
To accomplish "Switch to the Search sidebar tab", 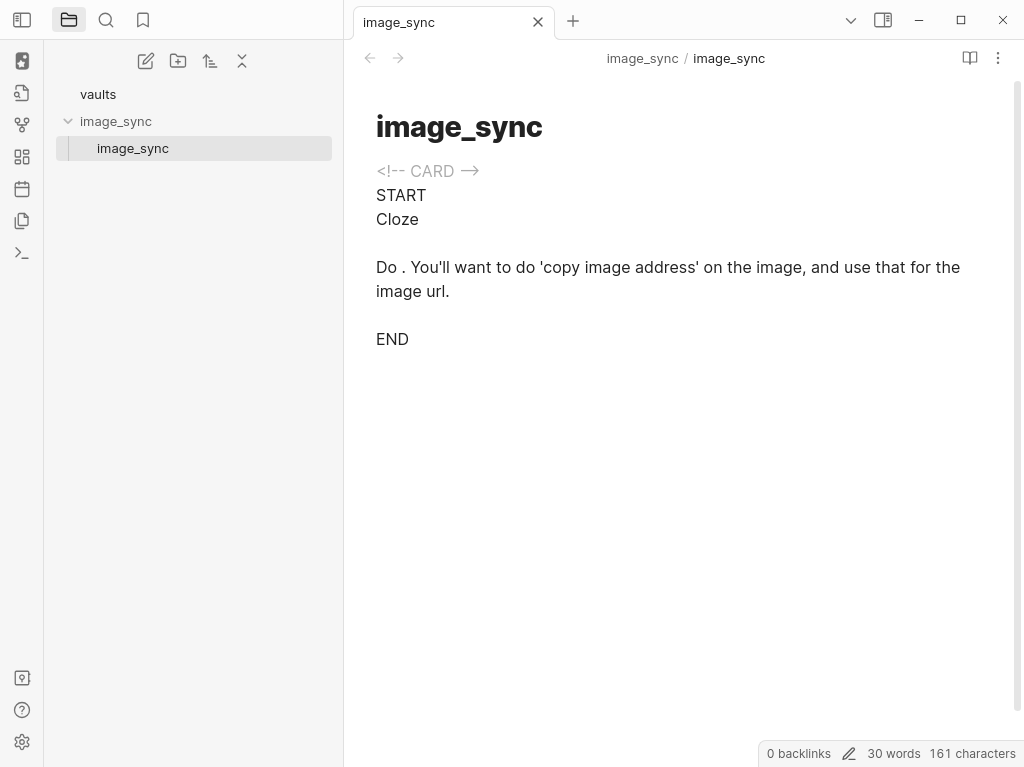I will click(106, 20).
